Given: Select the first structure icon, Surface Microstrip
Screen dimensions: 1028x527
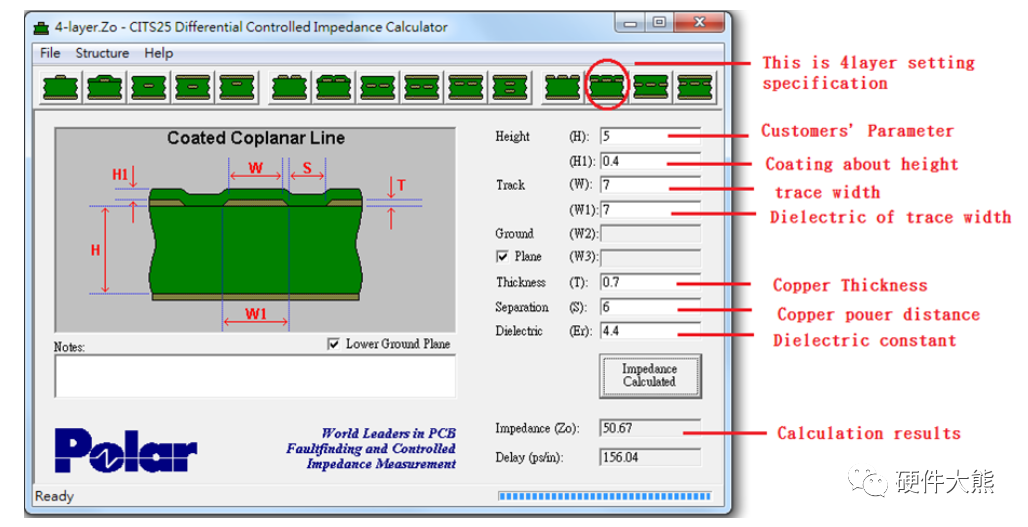Looking at the screenshot, I should click(x=61, y=87).
